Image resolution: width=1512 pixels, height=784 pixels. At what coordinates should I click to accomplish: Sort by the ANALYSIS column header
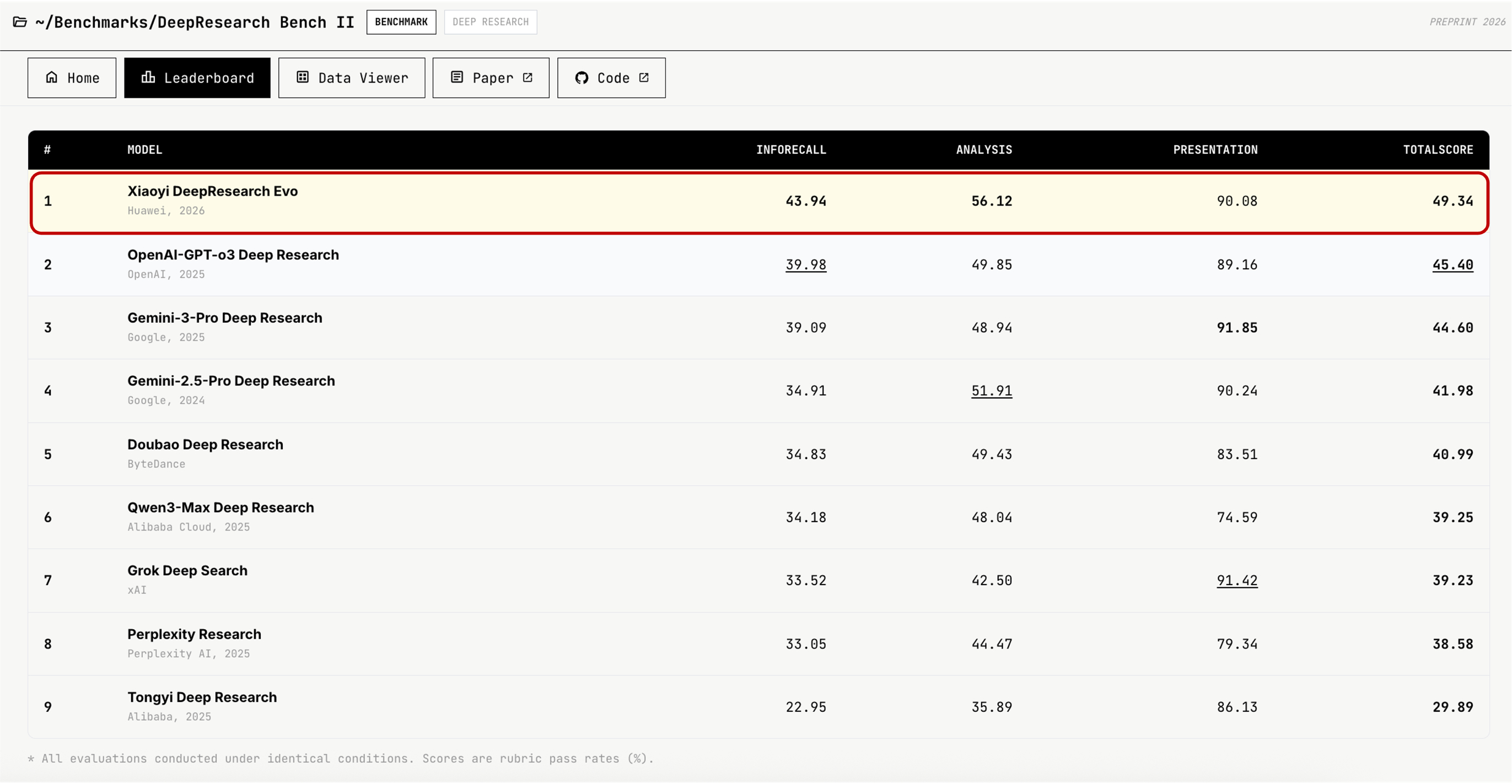click(x=984, y=150)
